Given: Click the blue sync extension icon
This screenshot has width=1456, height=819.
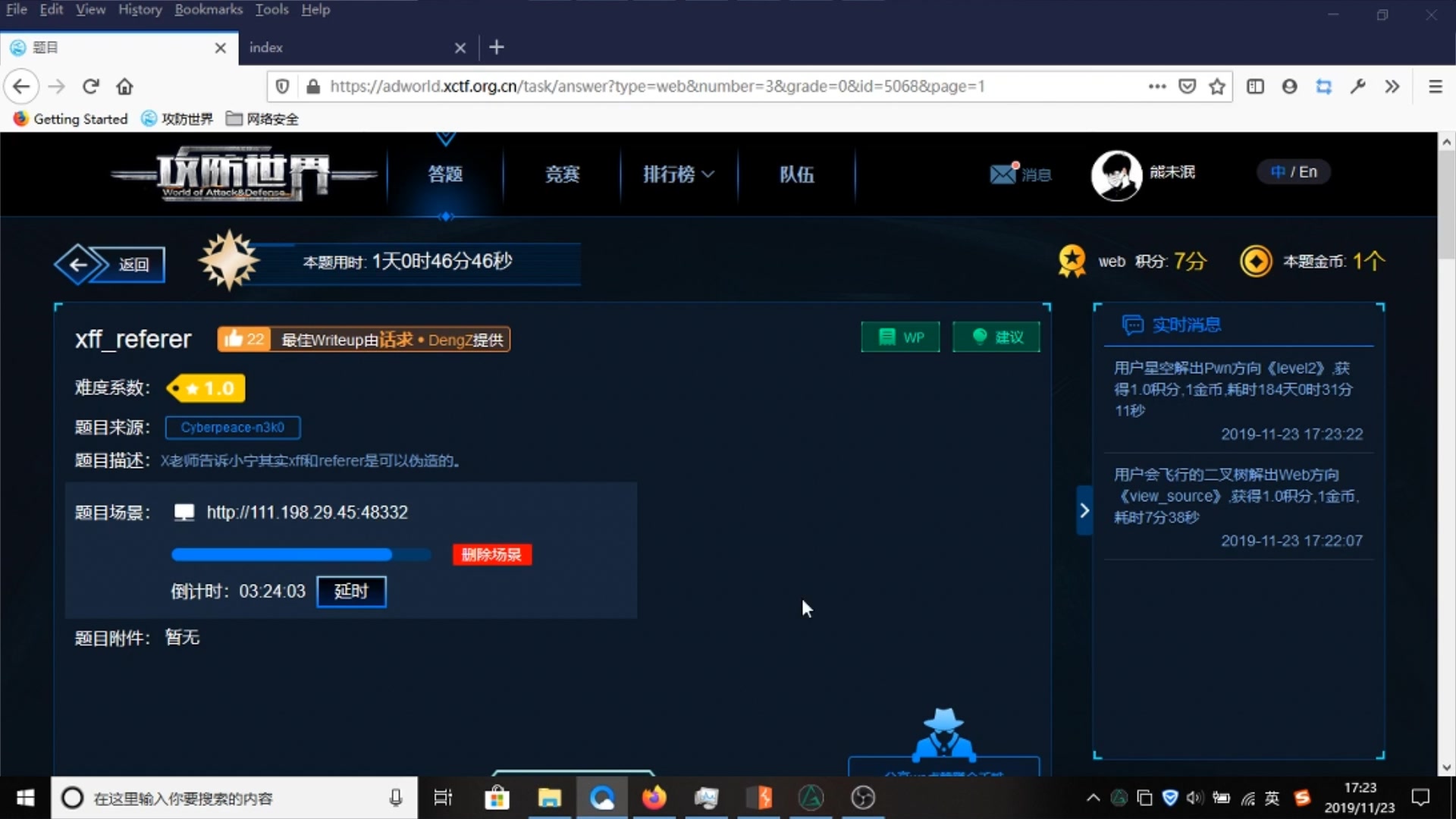Looking at the screenshot, I should [1324, 86].
